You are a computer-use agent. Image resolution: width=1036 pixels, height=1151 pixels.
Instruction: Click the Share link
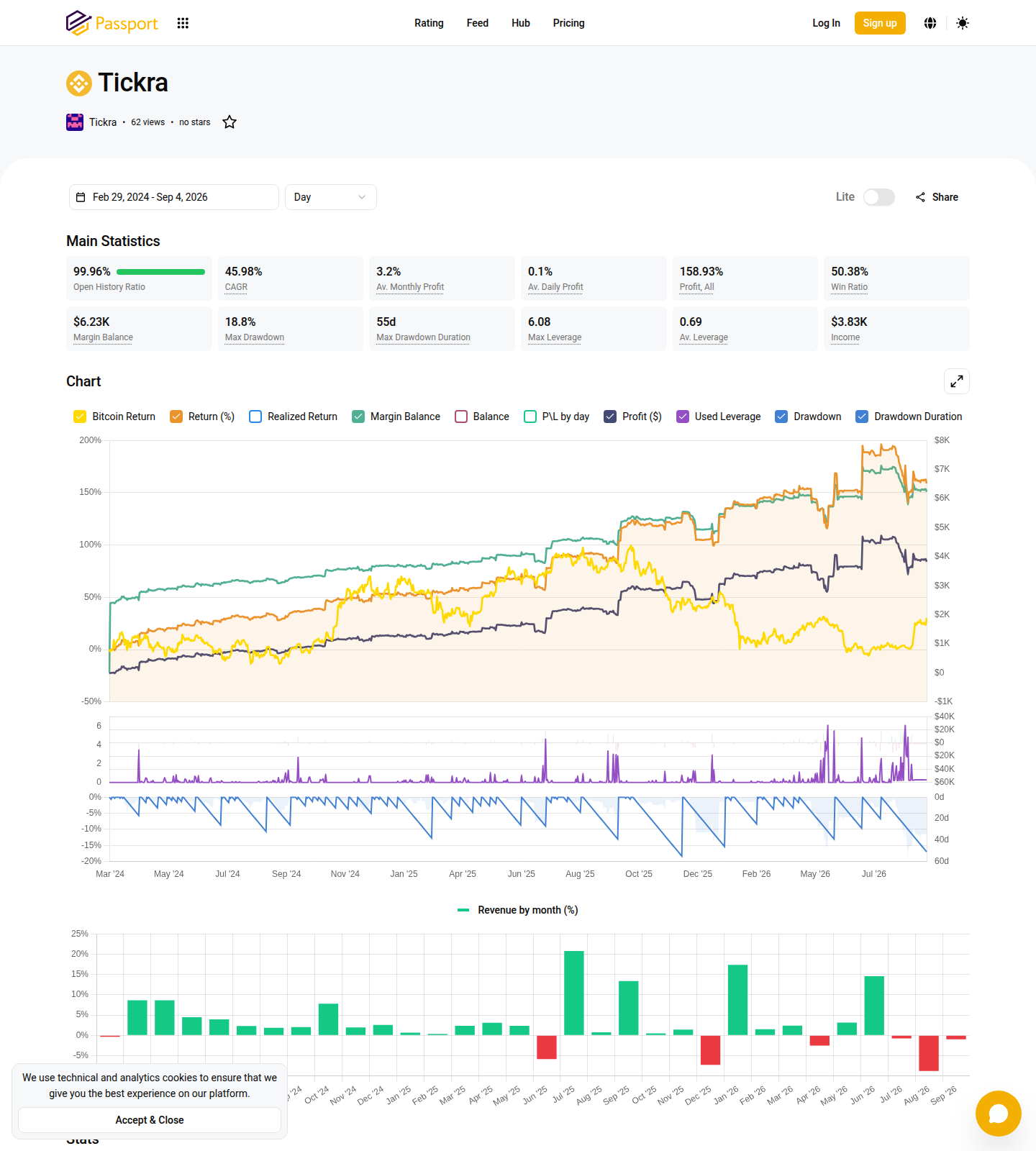click(937, 197)
